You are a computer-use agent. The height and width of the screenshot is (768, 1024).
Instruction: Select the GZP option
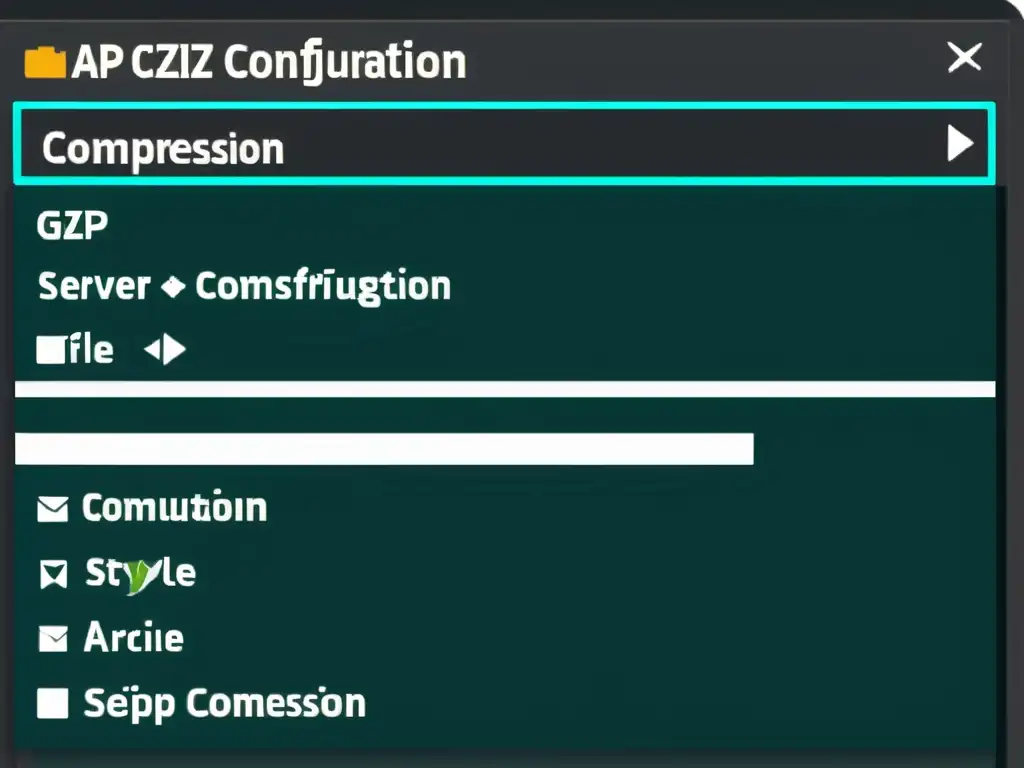pos(72,225)
